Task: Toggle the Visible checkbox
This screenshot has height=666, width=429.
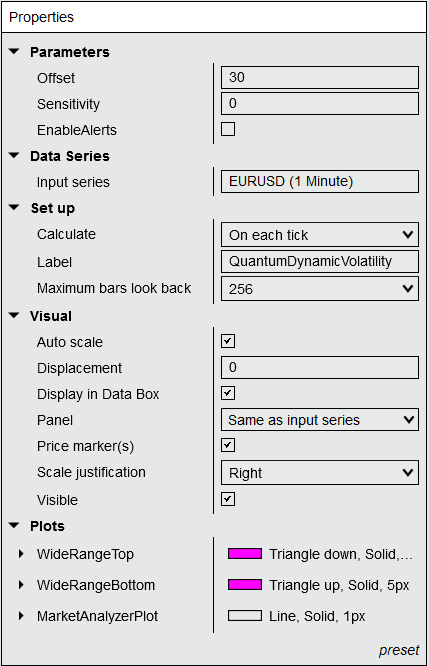Action: pyautogui.click(x=228, y=499)
